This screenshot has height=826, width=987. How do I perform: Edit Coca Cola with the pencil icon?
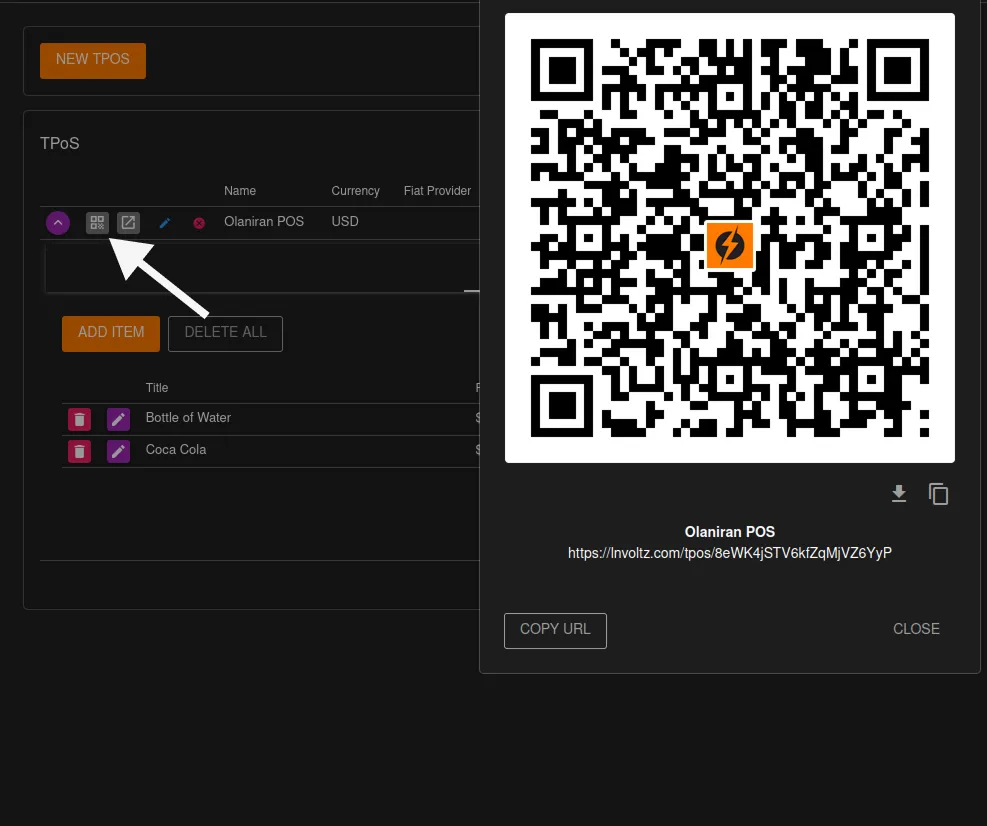[x=118, y=451]
